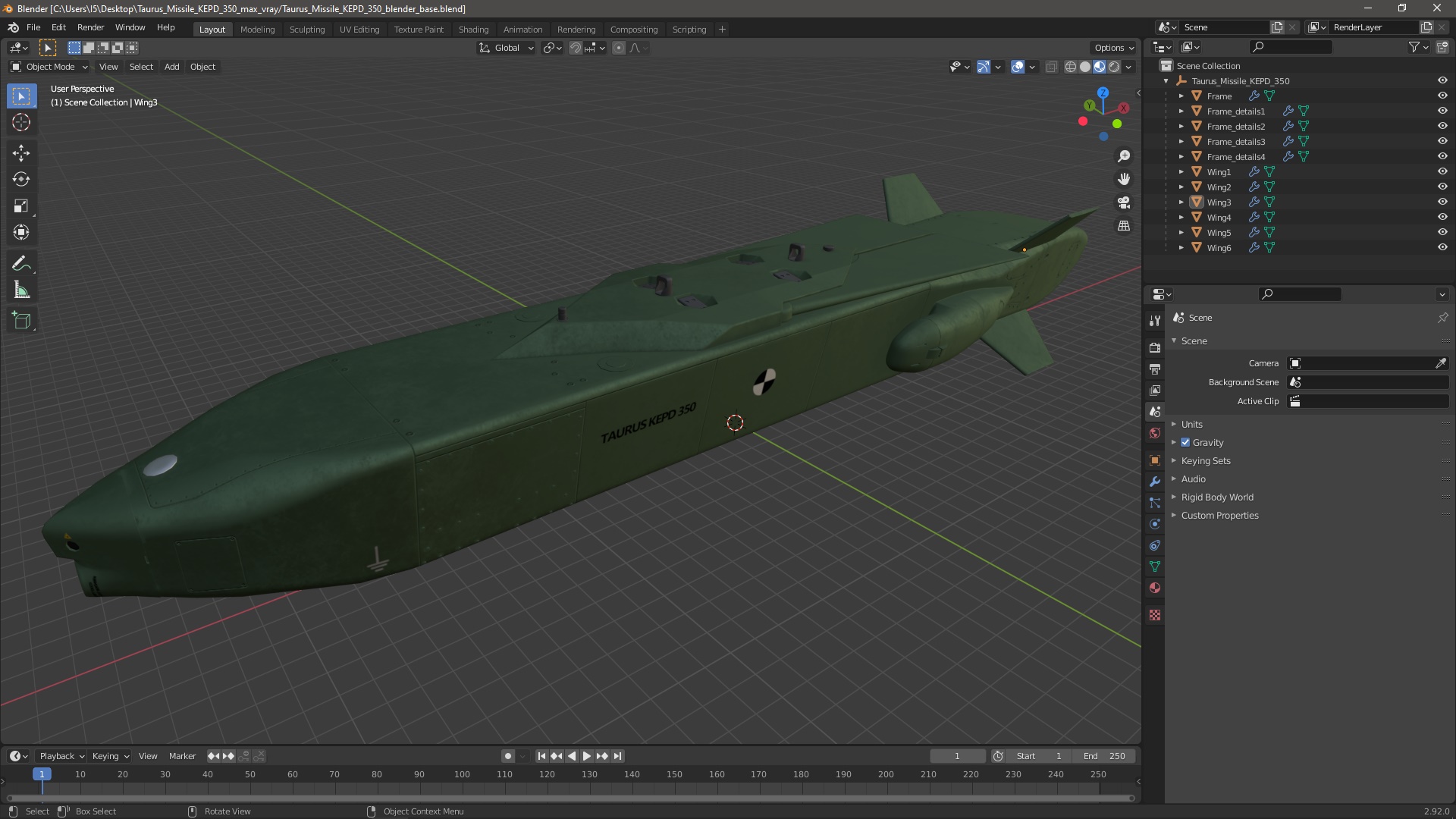Image resolution: width=1456 pixels, height=819 pixels.
Task: Open Render properties tab
Action: click(x=1155, y=347)
